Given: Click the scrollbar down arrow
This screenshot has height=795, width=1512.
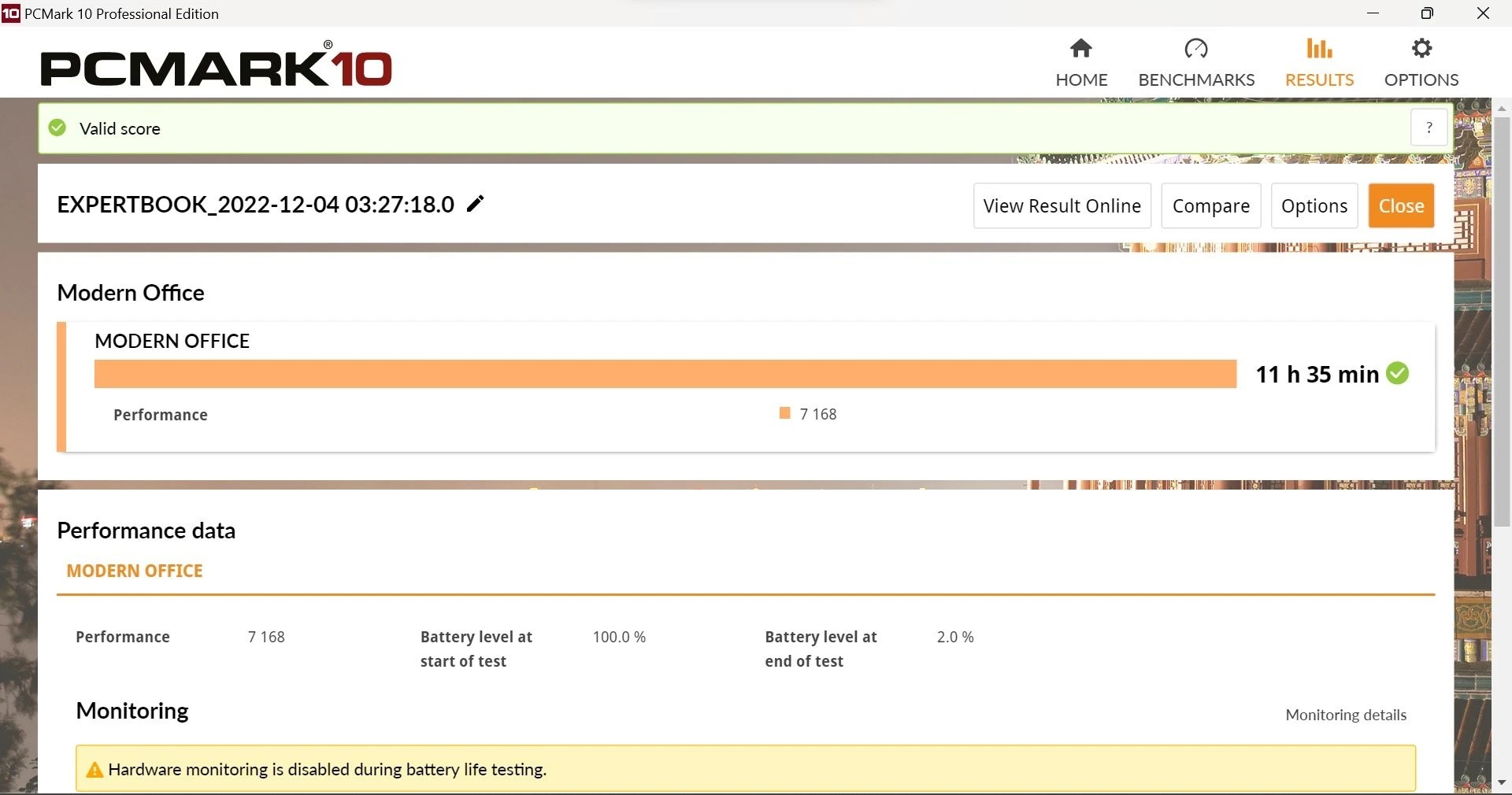Looking at the screenshot, I should (1503, 783).
